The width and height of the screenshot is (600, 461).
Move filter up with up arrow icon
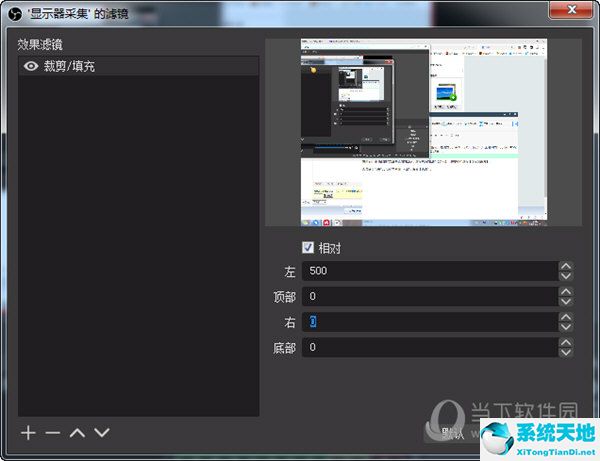[x=76, y=433]
